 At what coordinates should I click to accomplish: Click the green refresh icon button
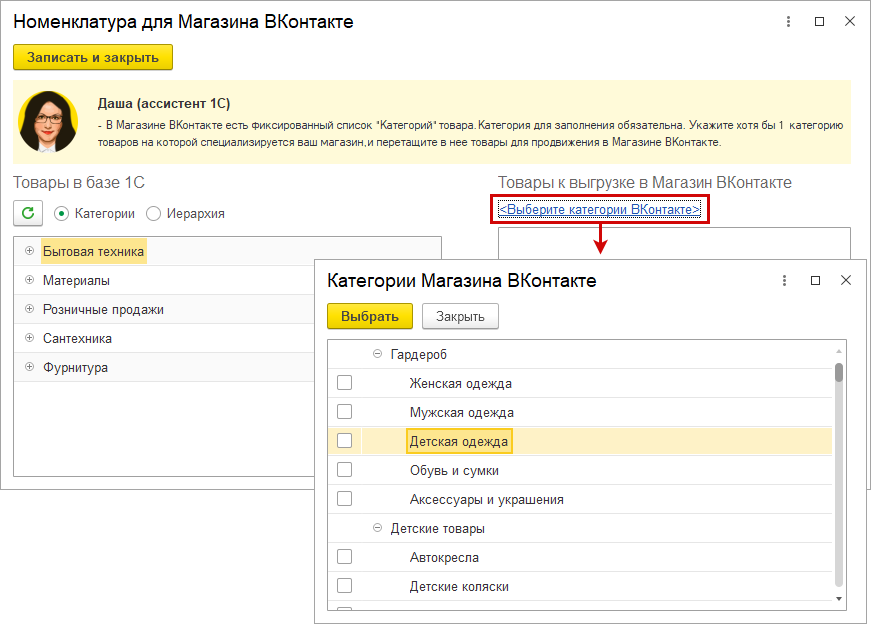[x=28, y=213]
